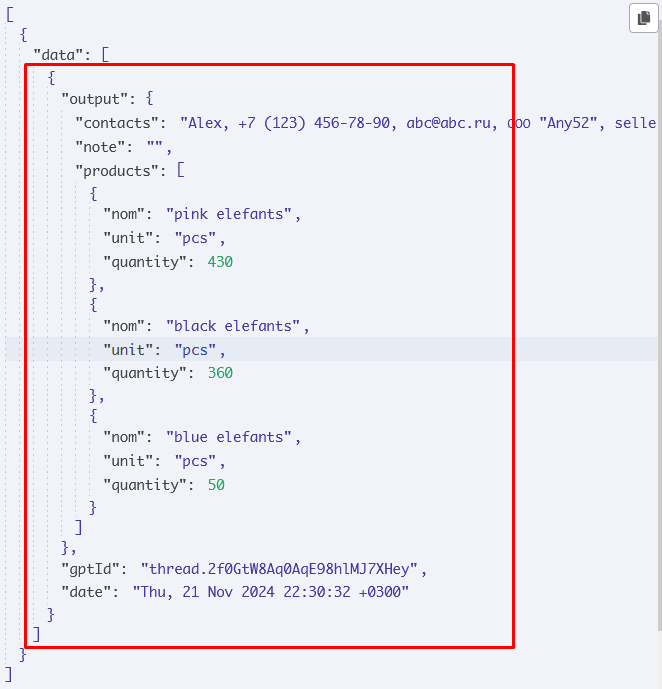
Task: Select the contacts string value starting with Alex
Action: (x=418, y=123)
